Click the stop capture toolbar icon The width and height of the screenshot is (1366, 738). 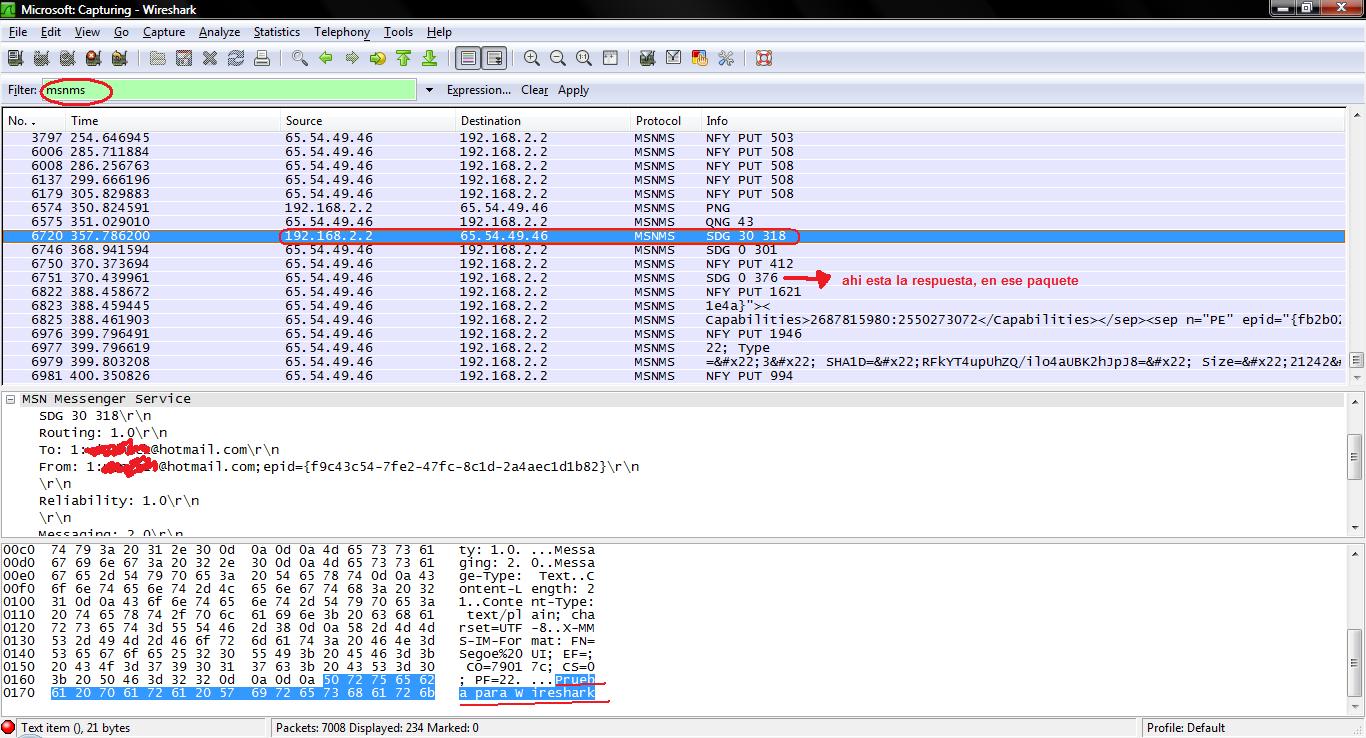(93, 59)
